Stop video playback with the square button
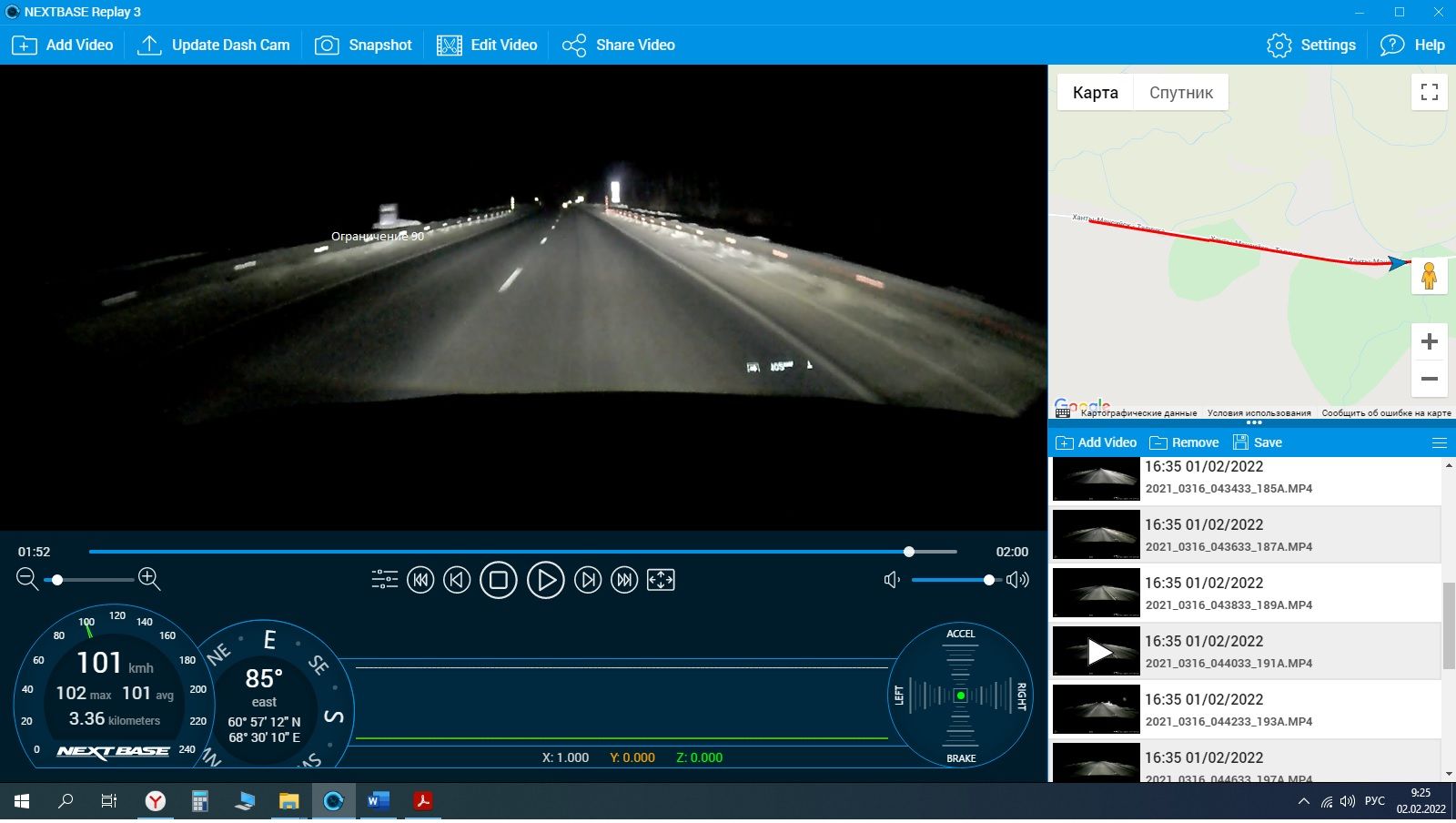 (498, 580)
